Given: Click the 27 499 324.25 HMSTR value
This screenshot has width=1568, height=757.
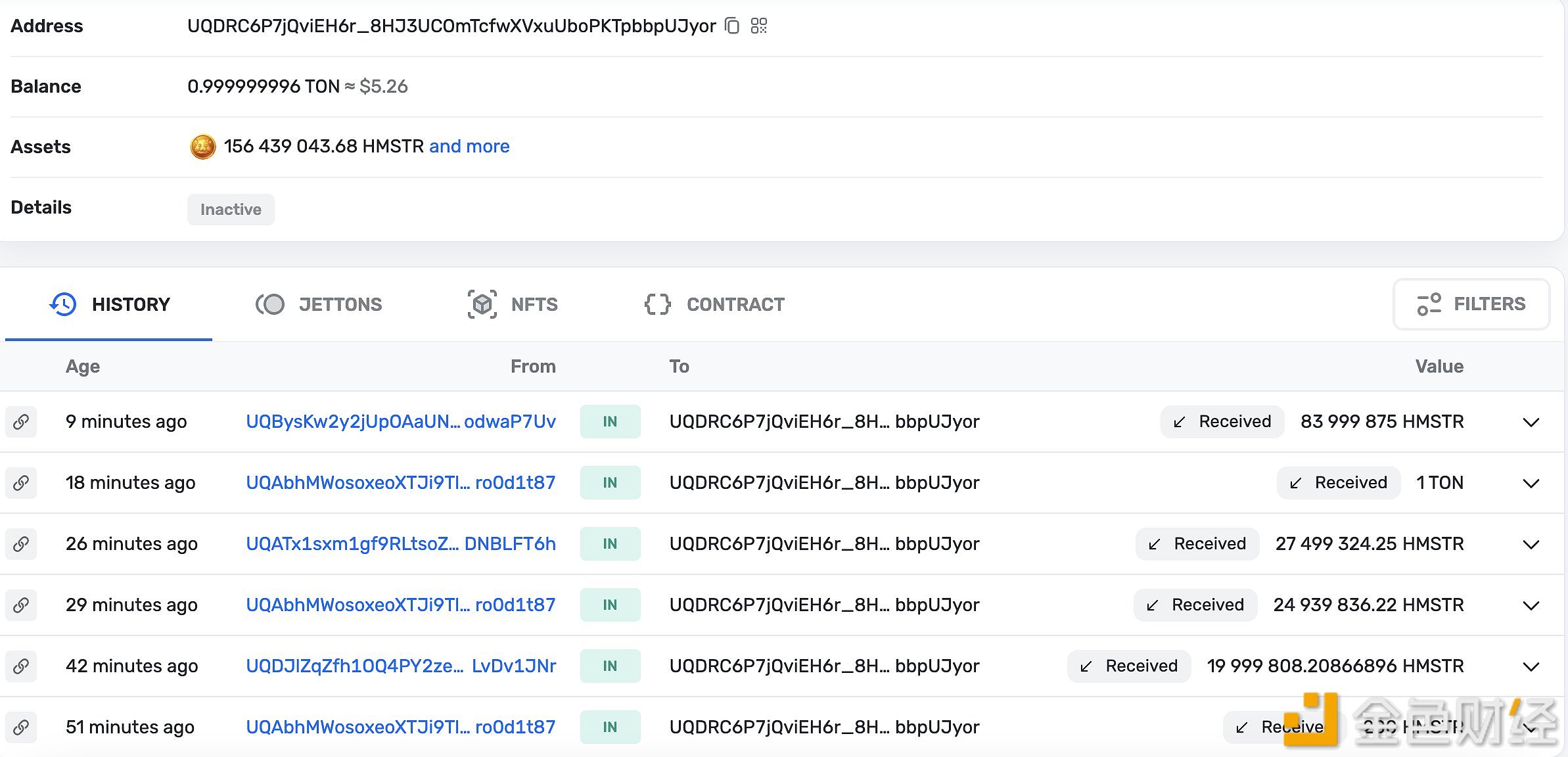Looking at the screenshot, I should pyautogui.click(x=1370, y=543).
